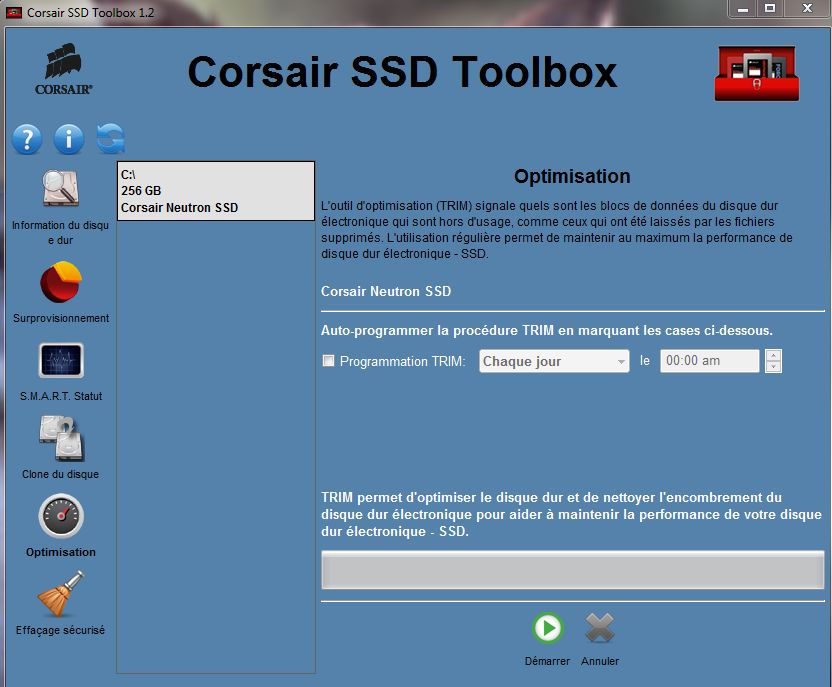Select the C:\ 256 GB Corsair Neutron drive
Image resolution: width=832 pixels, height=687 pixels.
[x=216, y=191]
